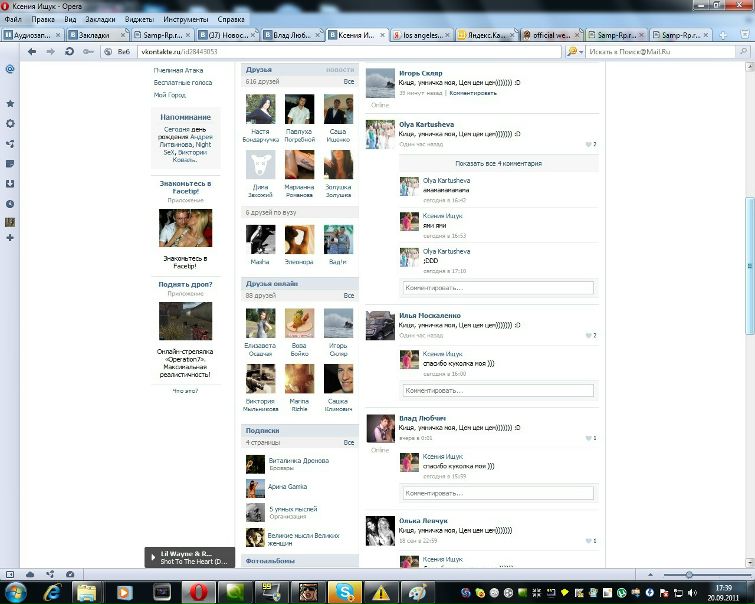Open the Downloads panel in sidebar

tap(10, 183)
